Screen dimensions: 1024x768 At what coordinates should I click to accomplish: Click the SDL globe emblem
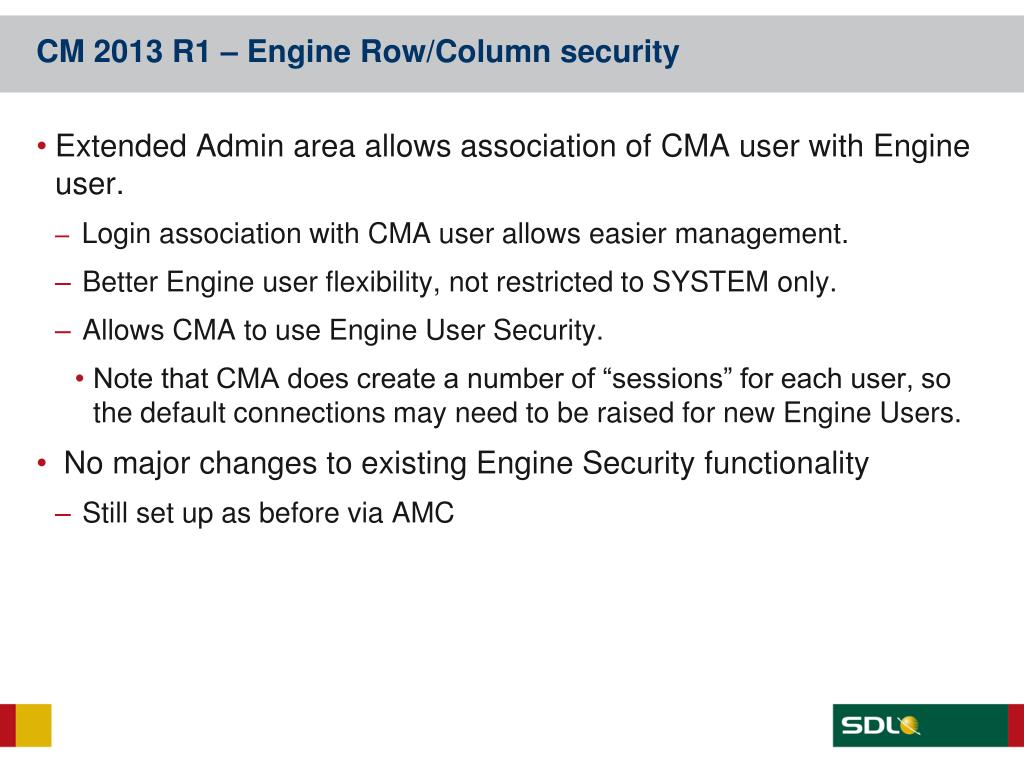point(909,725)
